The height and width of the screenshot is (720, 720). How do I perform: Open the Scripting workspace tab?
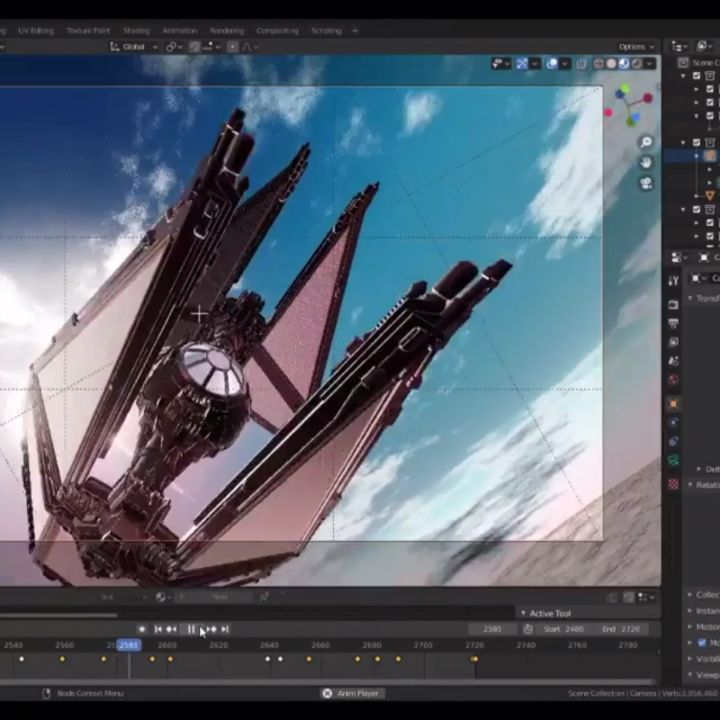coord(326,31)
